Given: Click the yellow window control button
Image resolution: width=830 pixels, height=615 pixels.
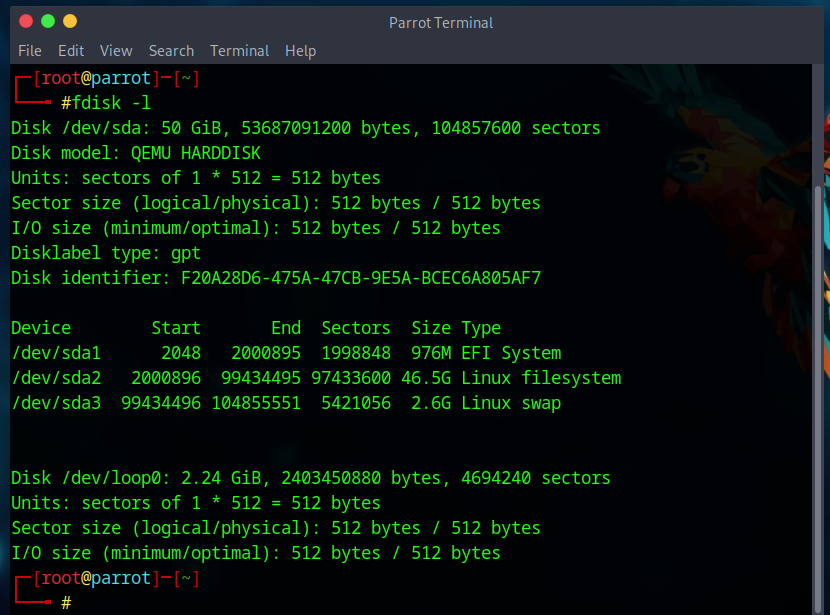Looking at the screenshot, I should [69, 21].
